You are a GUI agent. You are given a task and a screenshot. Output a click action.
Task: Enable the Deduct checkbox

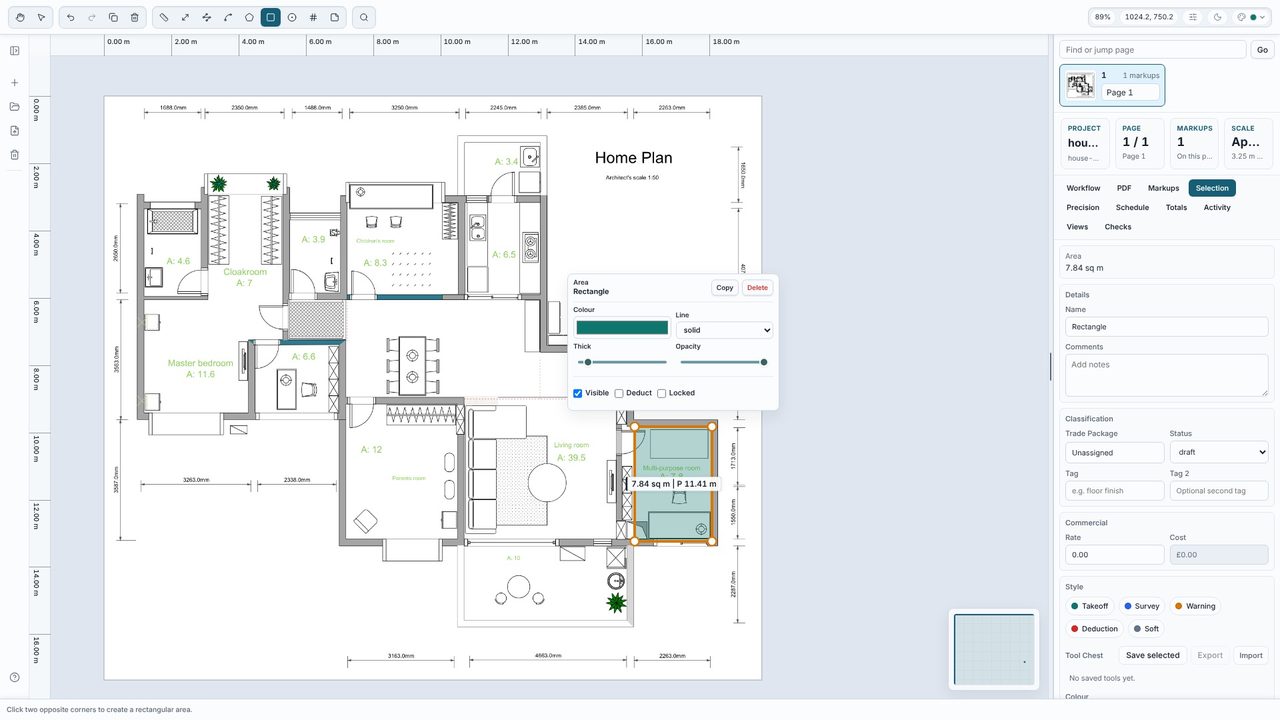point(619,393)
